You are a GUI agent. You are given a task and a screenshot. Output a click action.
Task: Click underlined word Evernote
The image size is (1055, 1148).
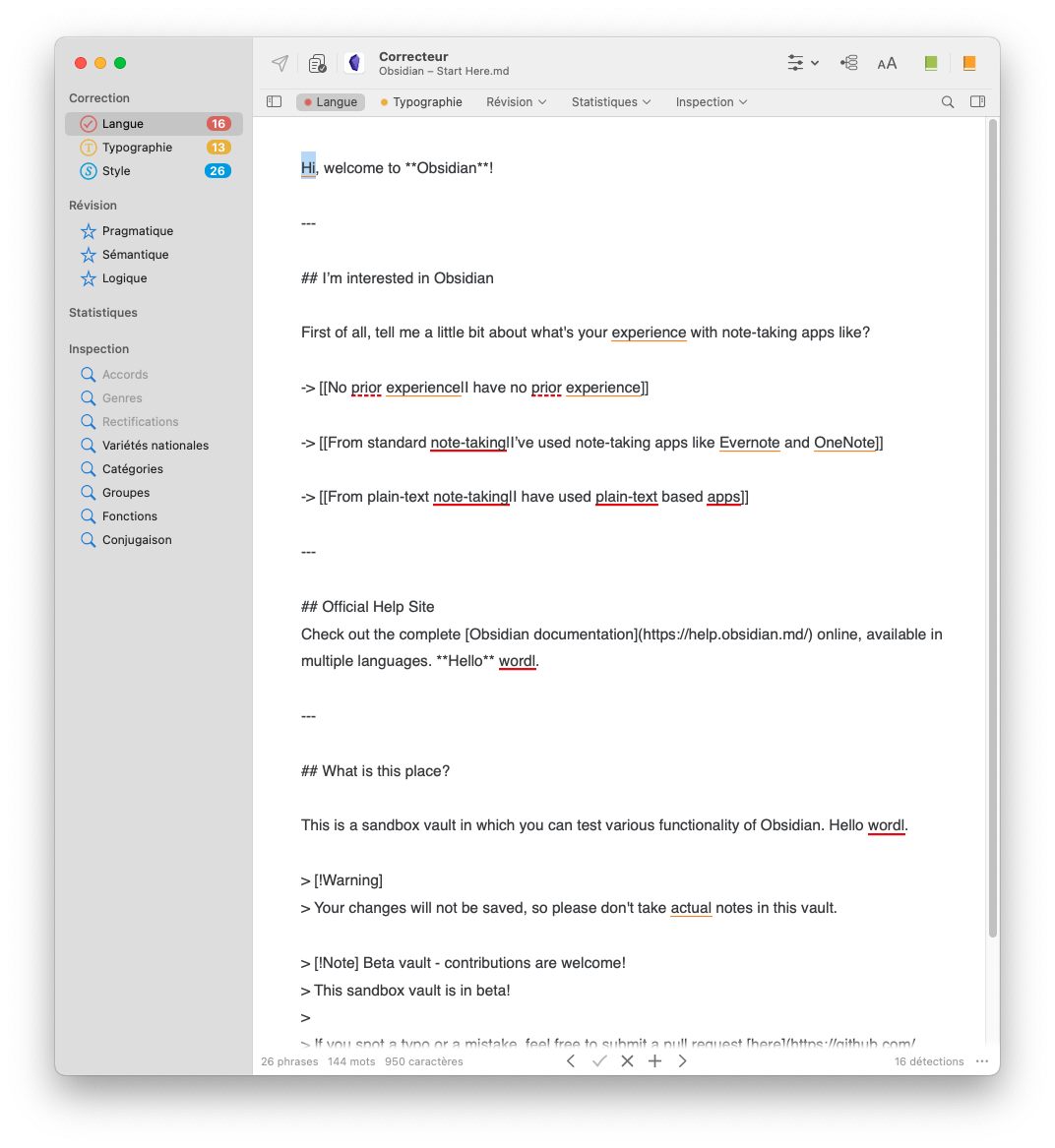click(x=750, y=443)
